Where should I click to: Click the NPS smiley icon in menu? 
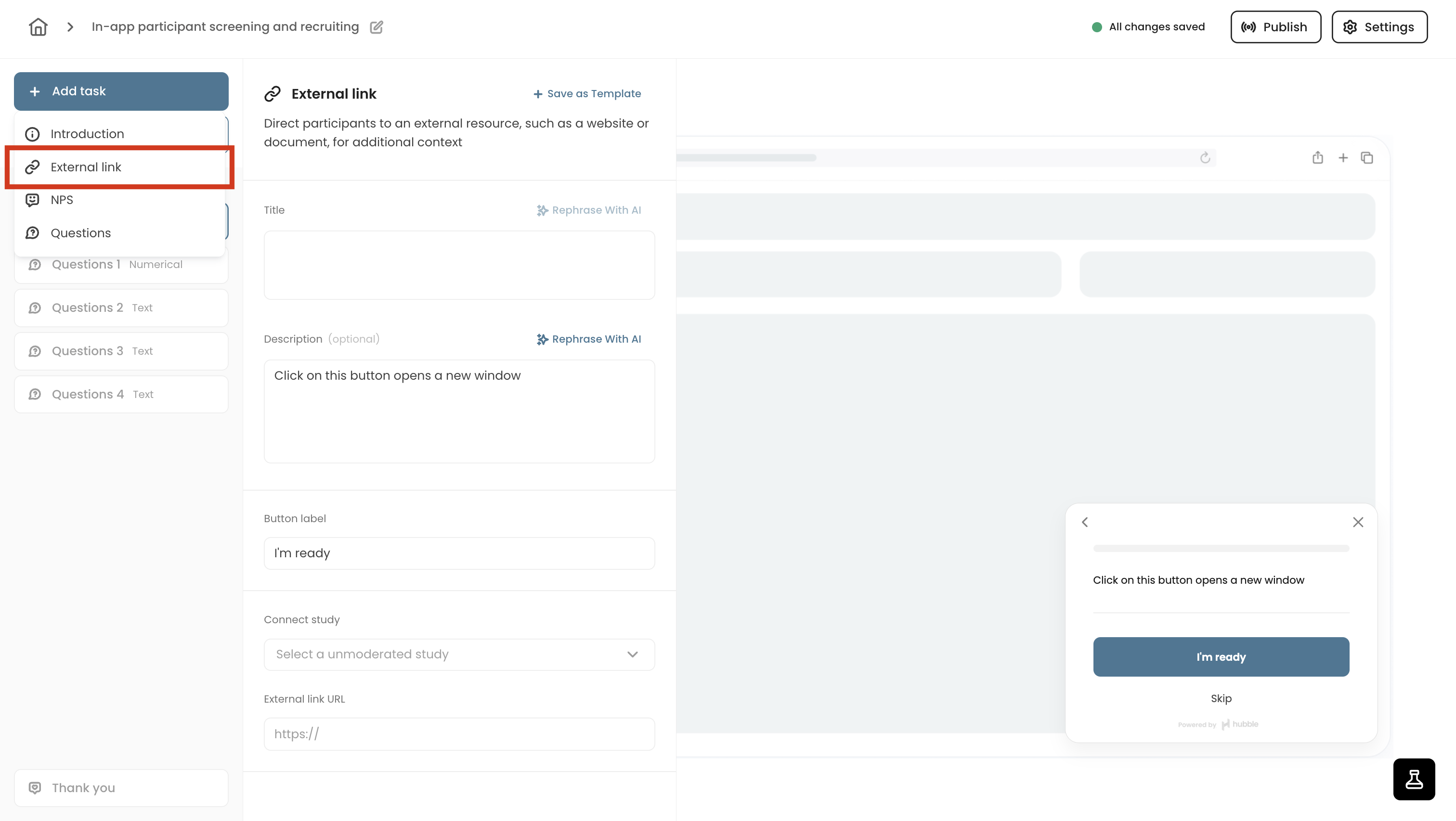(x=33, y=200)
